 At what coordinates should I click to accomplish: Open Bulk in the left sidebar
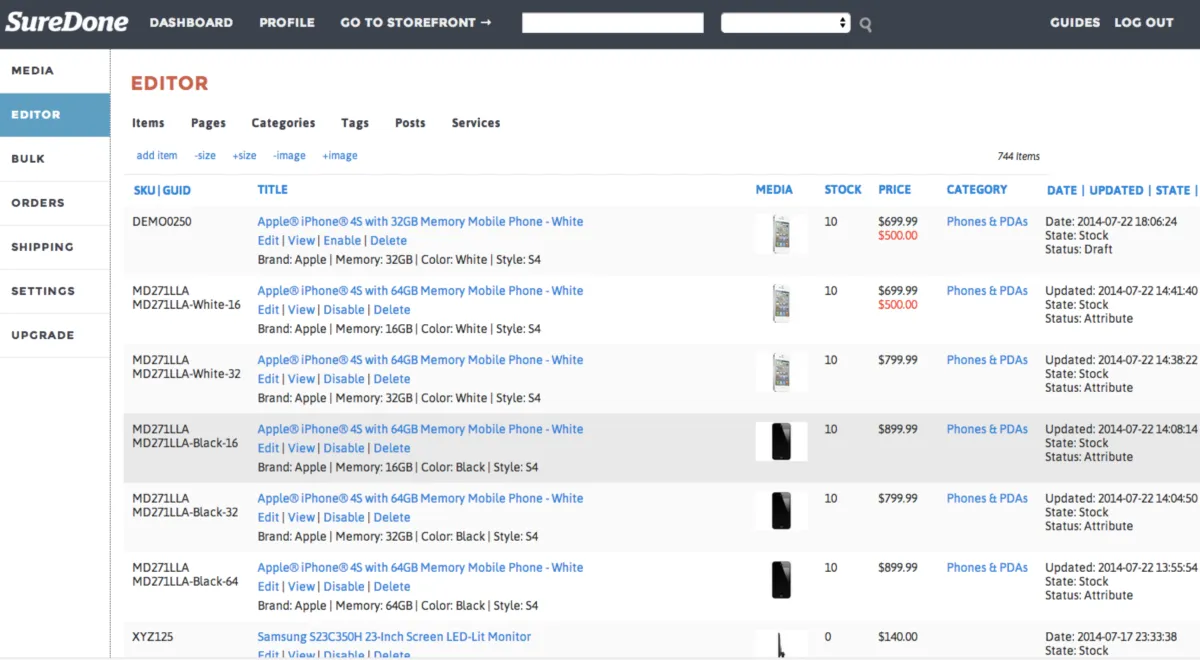click(28, 159)
